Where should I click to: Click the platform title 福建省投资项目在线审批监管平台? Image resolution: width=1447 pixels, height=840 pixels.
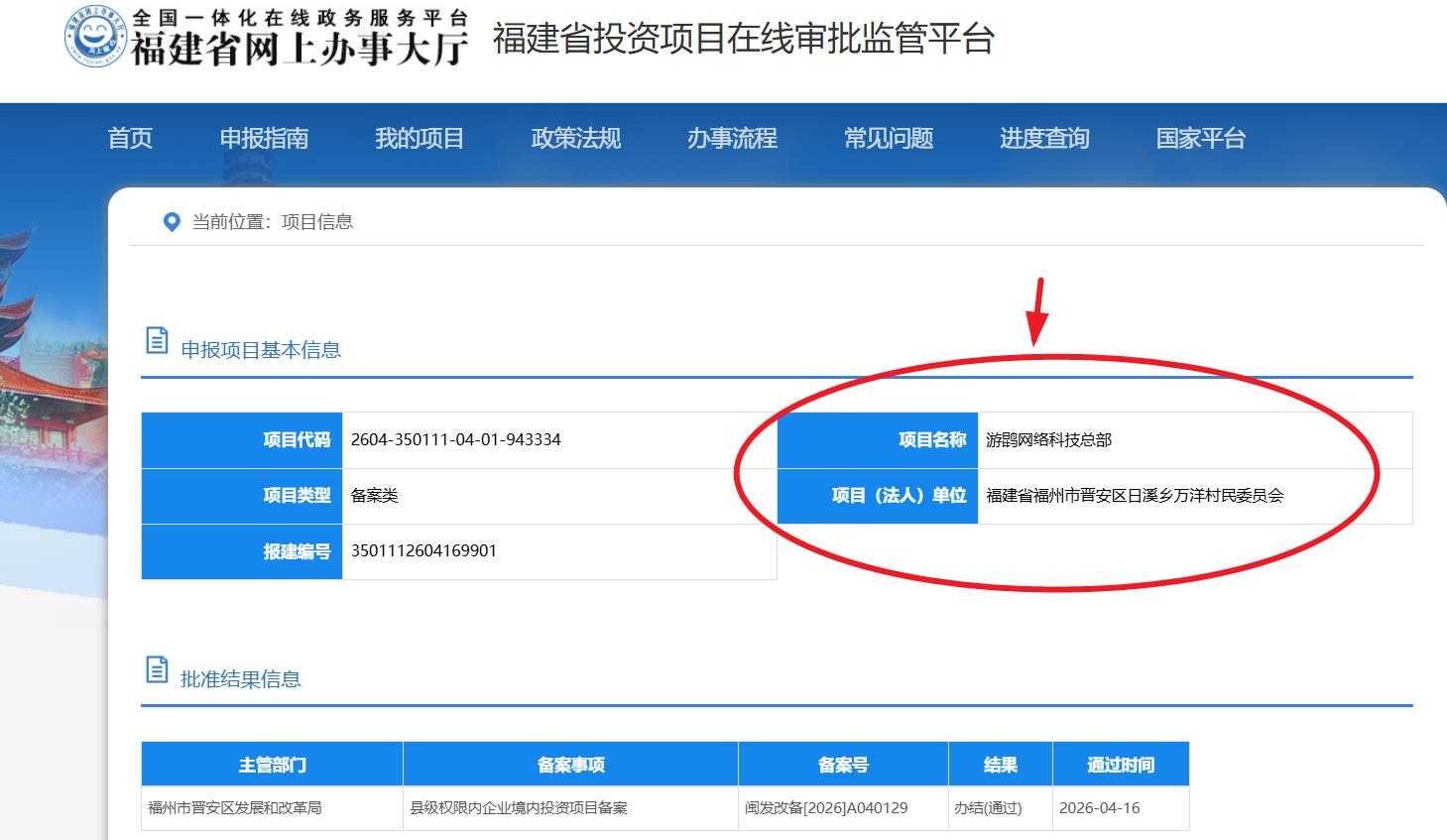click(x=743, y=39)
